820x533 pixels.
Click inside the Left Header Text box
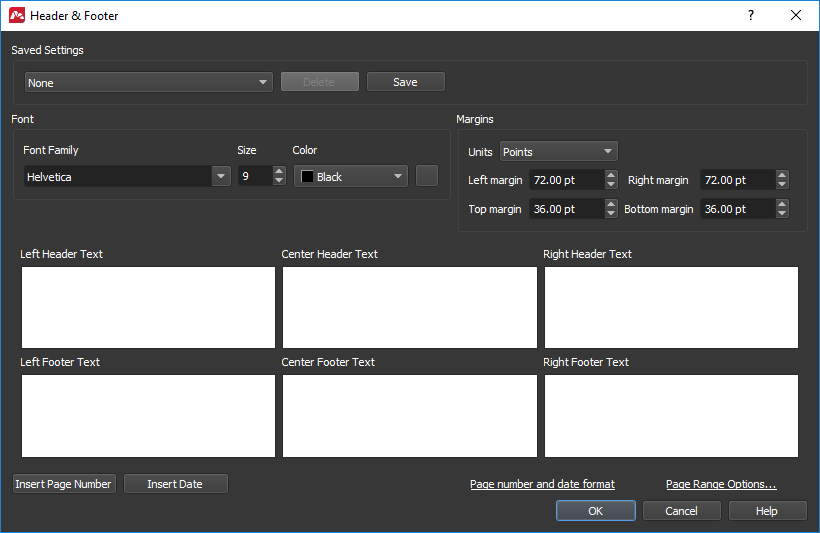tap(148, 307)
